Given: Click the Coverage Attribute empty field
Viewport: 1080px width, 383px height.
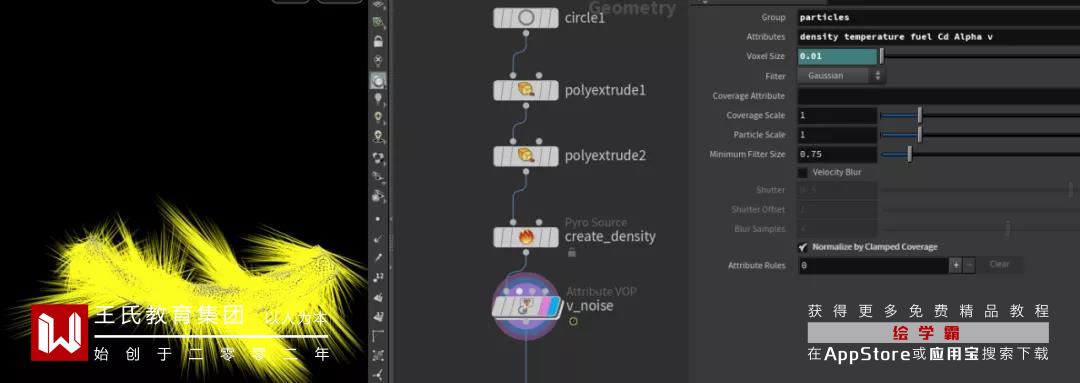Looking at the screenshot, I should 939,96.
